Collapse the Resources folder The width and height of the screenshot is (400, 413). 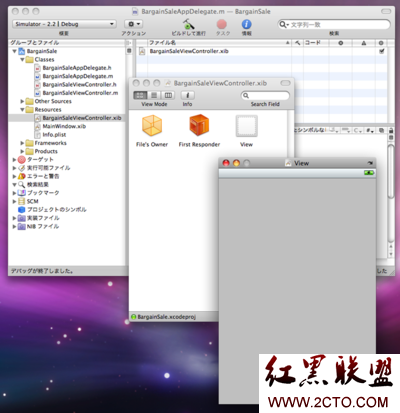[x=22, y=110]
